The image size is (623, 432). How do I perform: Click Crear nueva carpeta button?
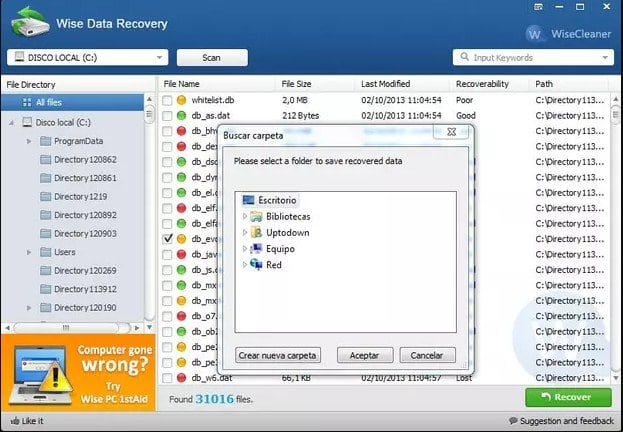(x=278, y=355)
